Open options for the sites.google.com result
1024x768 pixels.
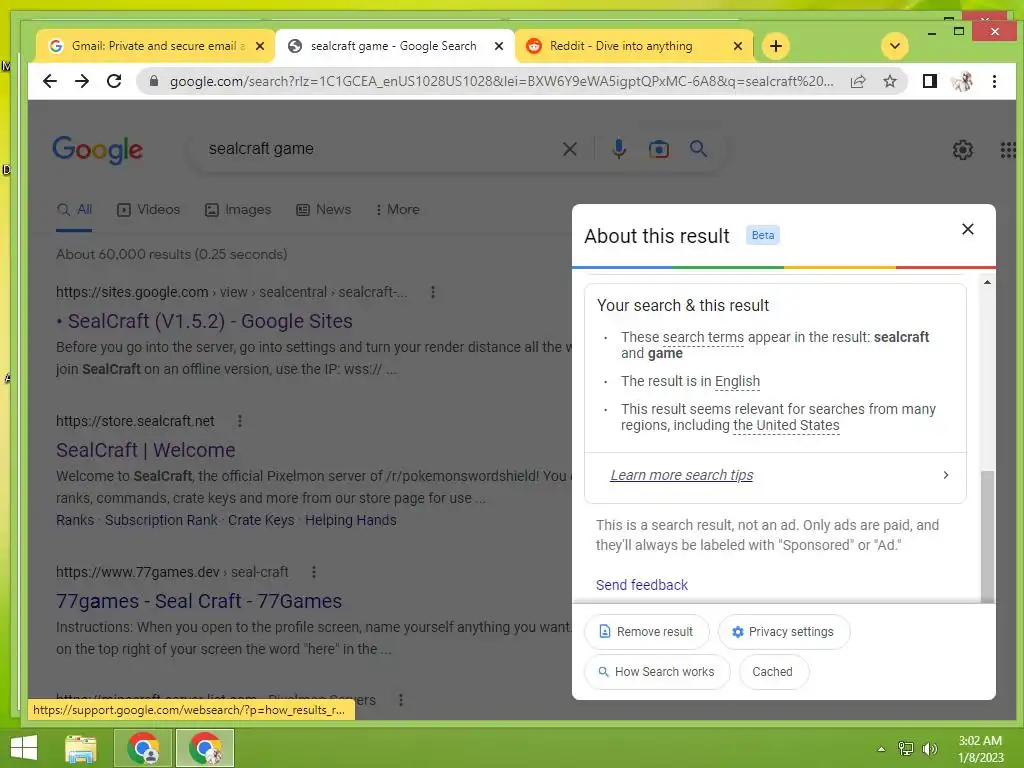point(432,293)
